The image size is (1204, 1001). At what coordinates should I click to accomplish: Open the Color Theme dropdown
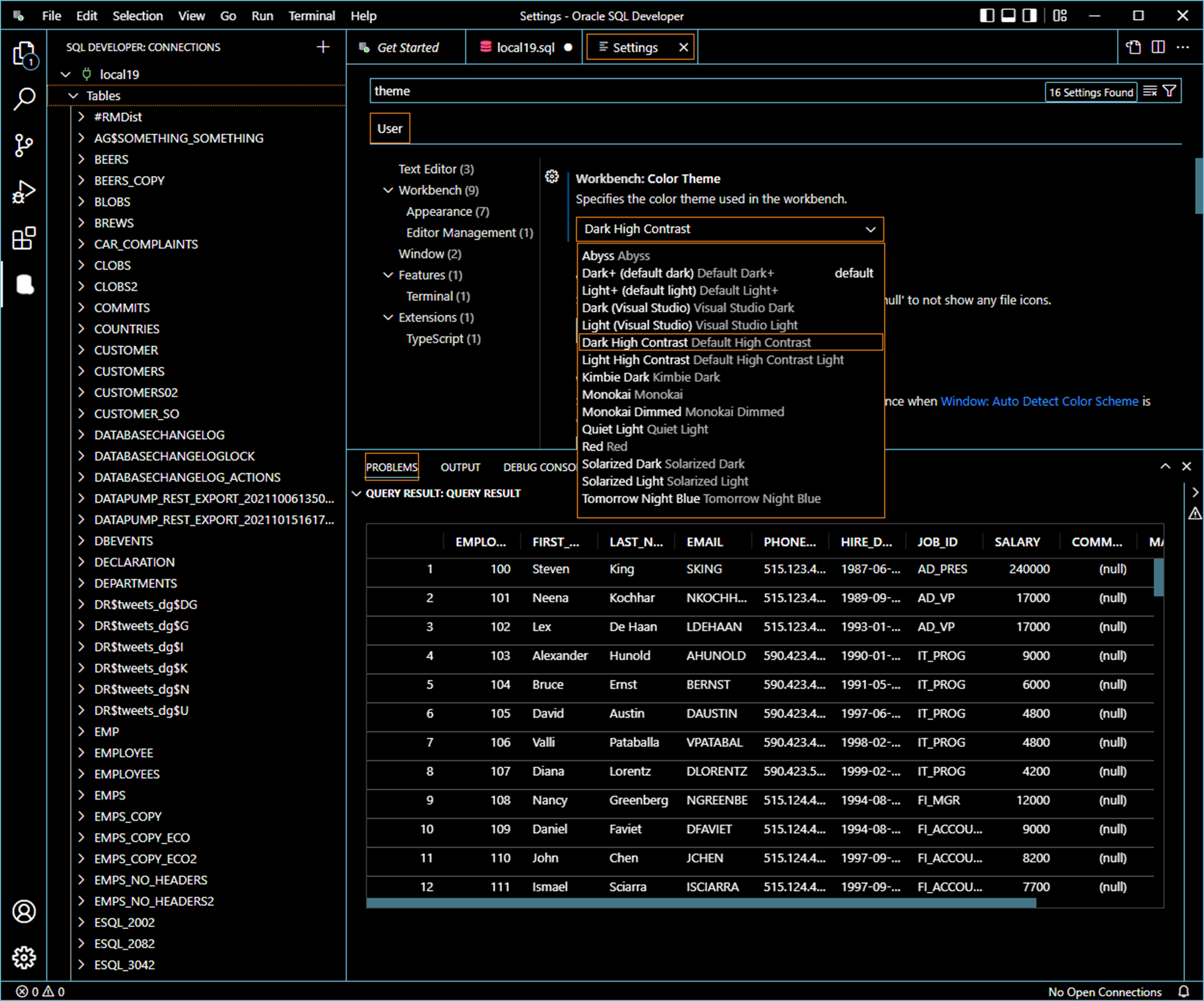click(x=730, y=229)
